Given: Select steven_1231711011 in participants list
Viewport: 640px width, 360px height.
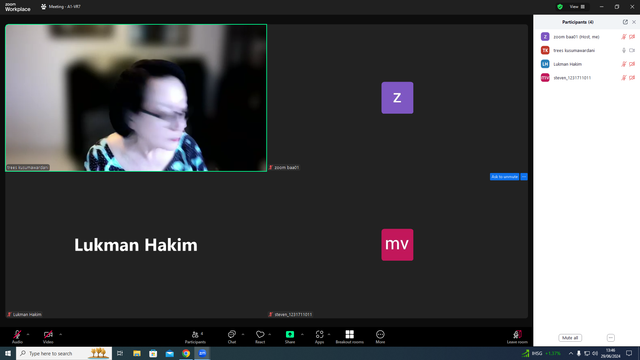Looking at the screenshot, I should (x=587, y=78).
